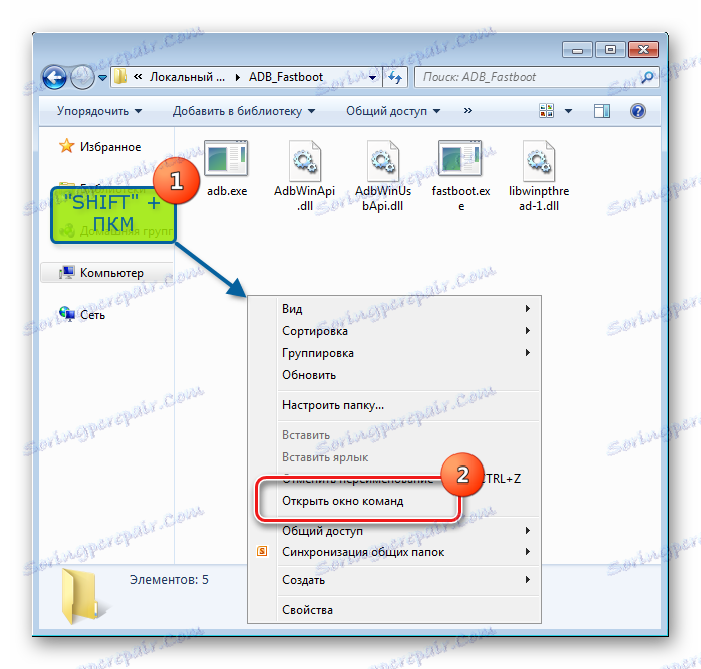Refresh the folder with the refresh arrows button
Viewport: 701px width, 669px height.
[395, 77]
